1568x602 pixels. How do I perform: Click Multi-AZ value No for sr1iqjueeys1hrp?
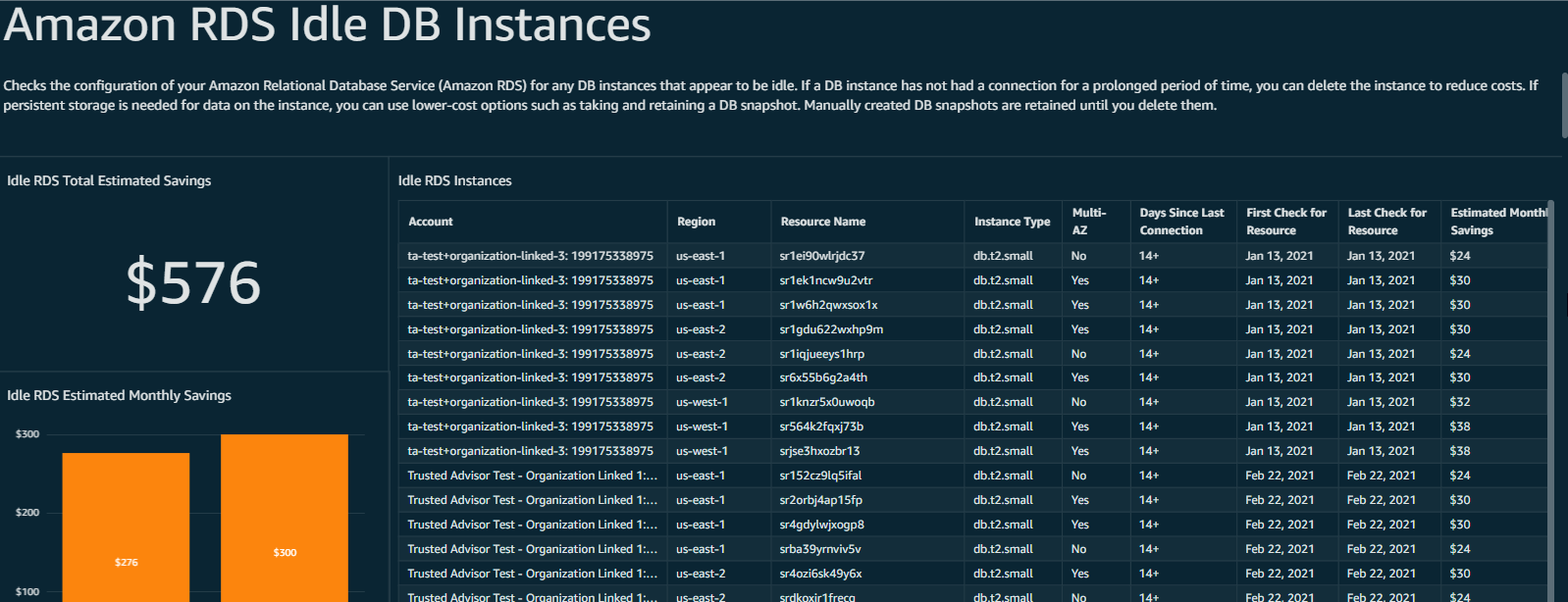(1078, 354)
